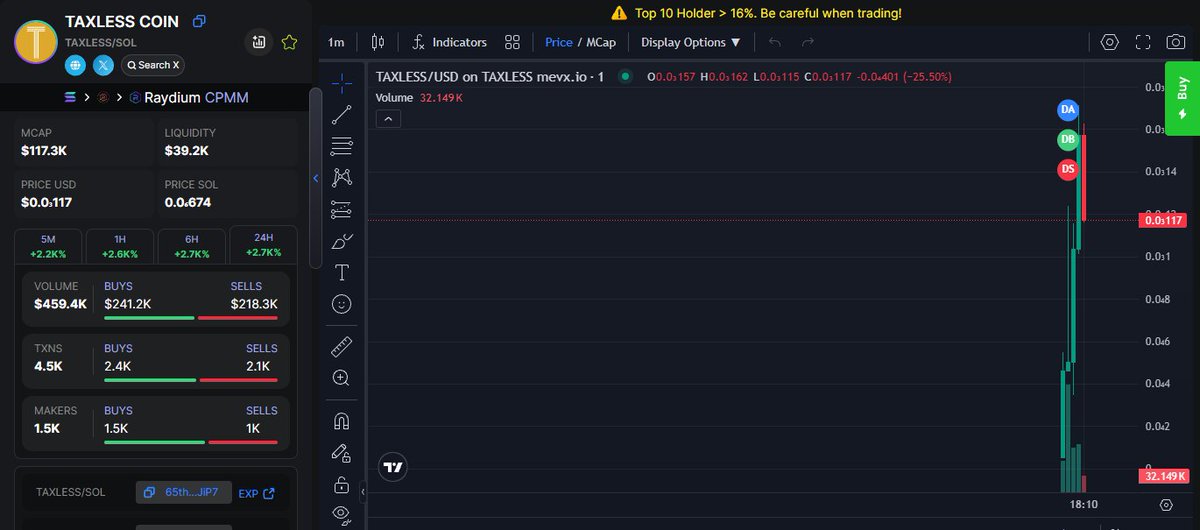
Task: Change the candlestick chart style
Action: coord(378,42)
